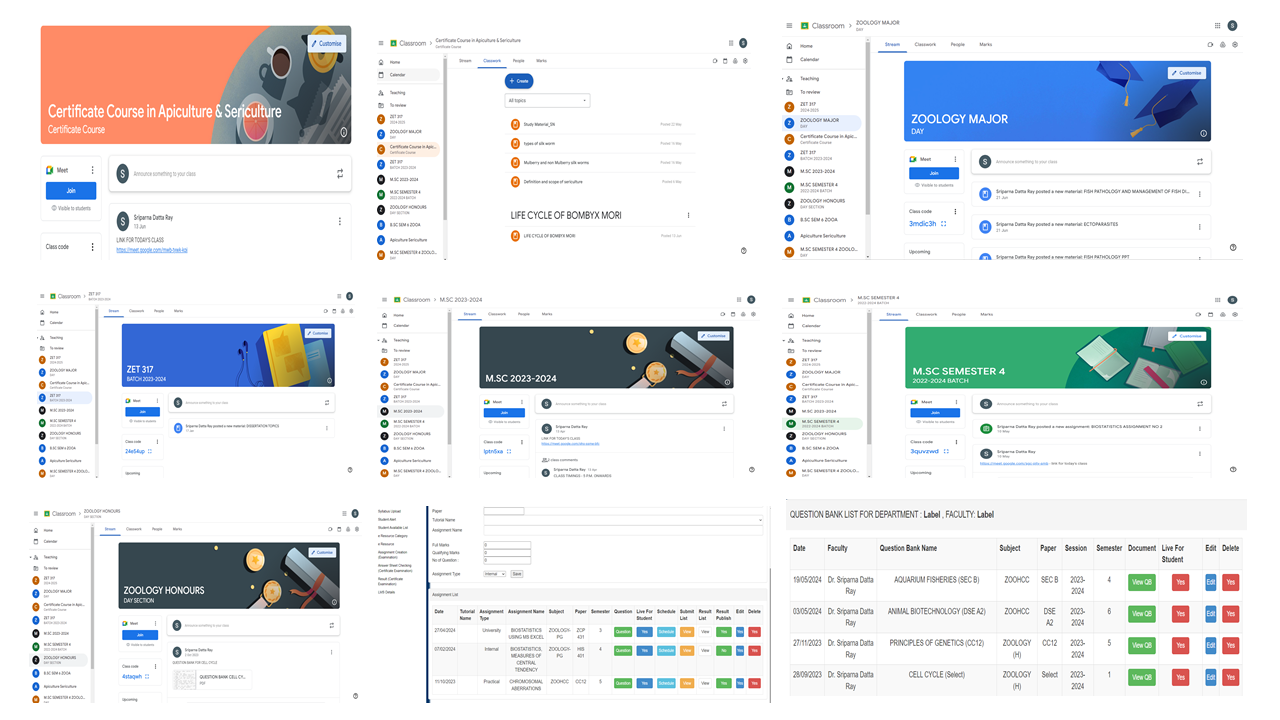Toggle Result Publish No for MEASURES OF CENTRAL TENDENCY

click(723, 650)
